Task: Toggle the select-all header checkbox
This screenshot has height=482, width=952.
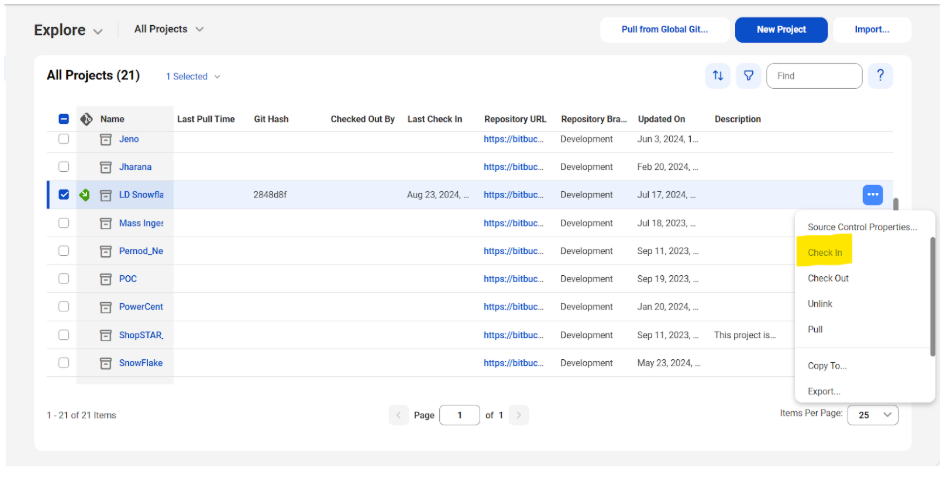Action: [64, 119]
